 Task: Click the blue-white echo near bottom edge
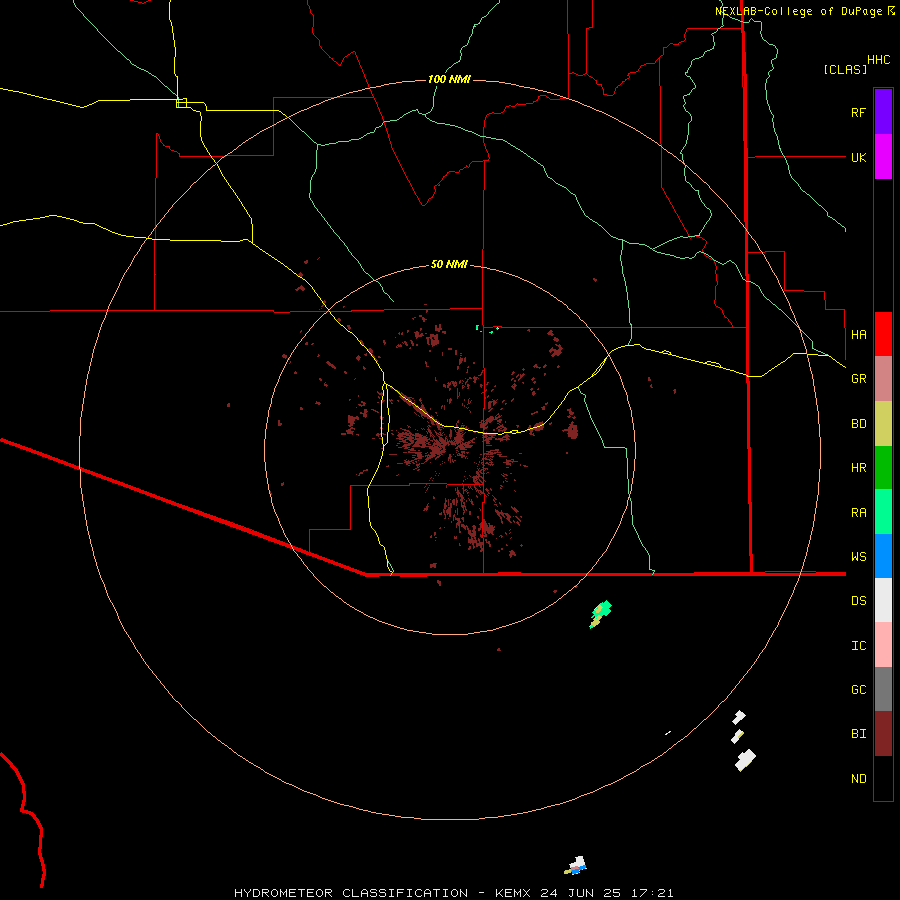(x=576, y=866)
